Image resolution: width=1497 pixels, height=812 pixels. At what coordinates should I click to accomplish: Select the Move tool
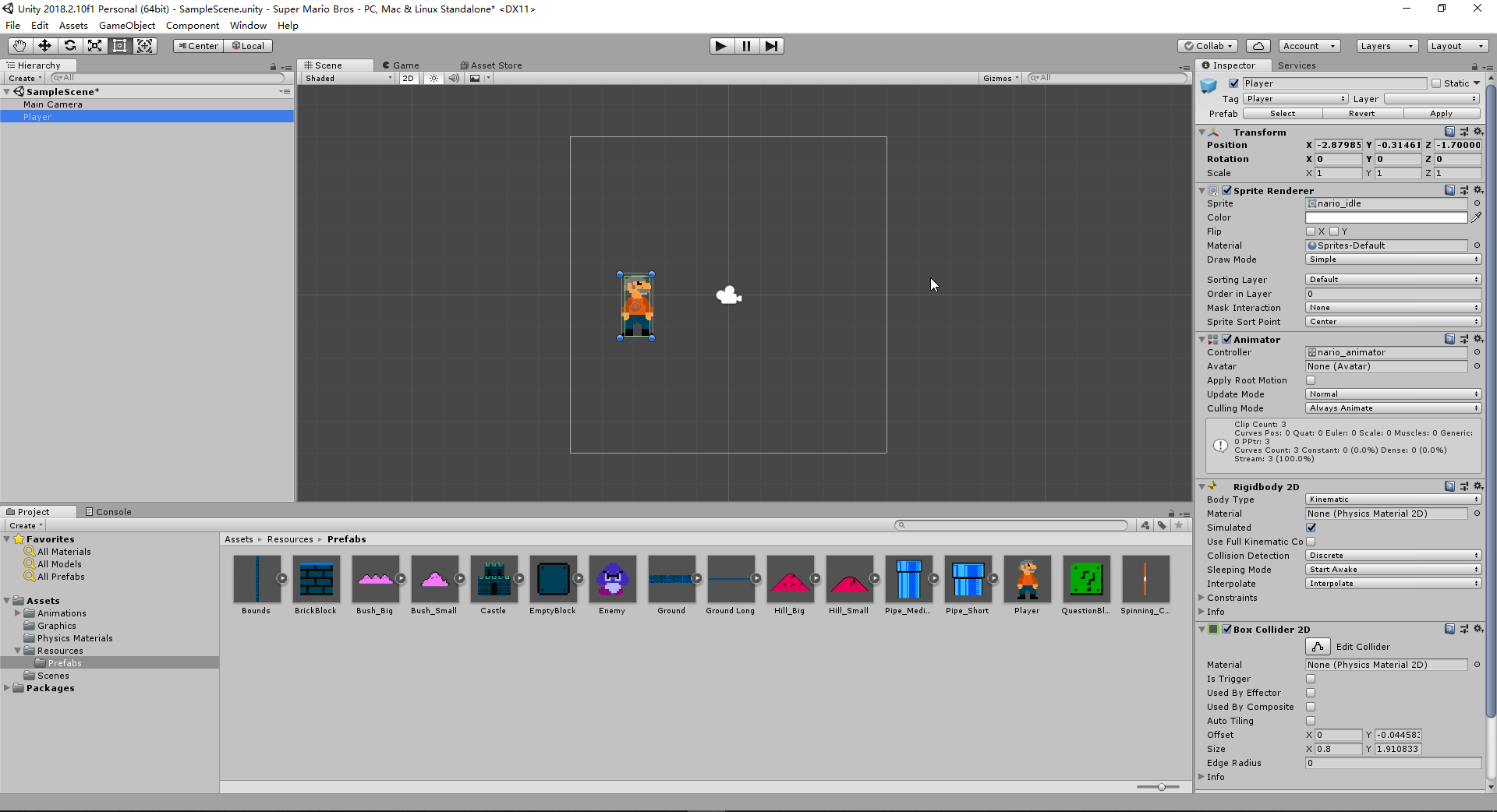pyautogui.click(x=44, y=46)
